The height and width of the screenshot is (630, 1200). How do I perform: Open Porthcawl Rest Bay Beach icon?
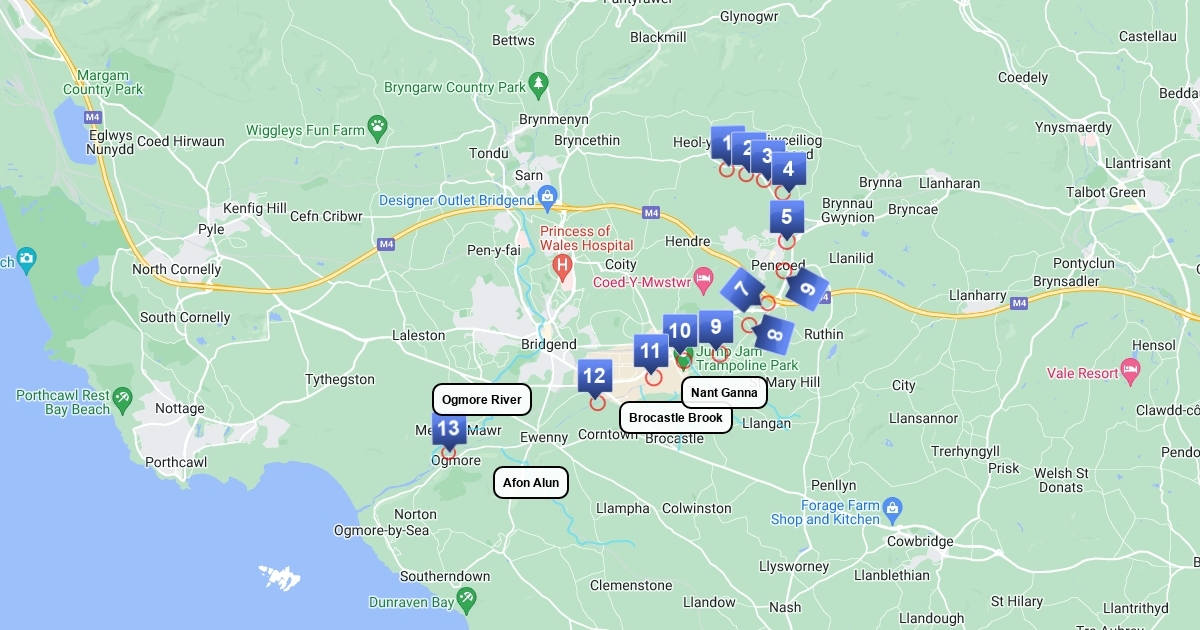pos(122,398)
